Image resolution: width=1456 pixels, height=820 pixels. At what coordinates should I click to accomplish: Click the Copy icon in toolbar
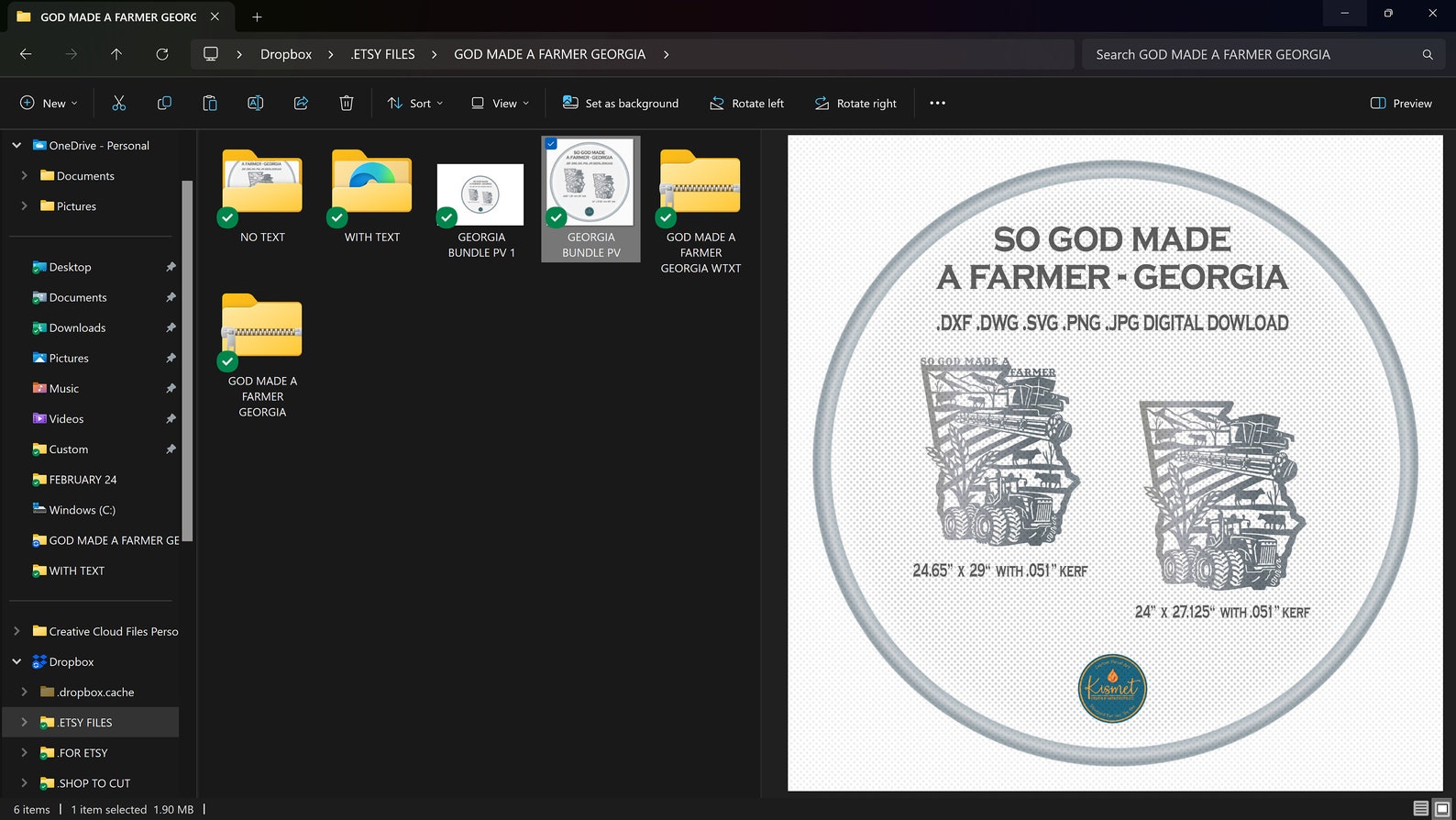[x=164, y=104]
